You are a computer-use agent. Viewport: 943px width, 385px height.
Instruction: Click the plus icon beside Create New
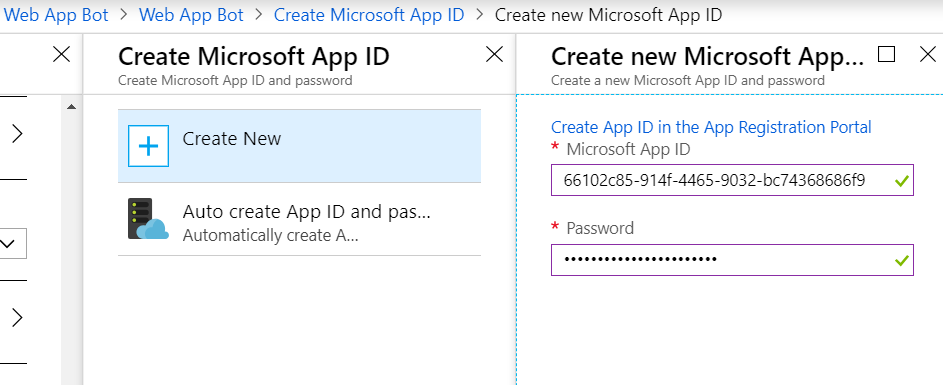149,146
